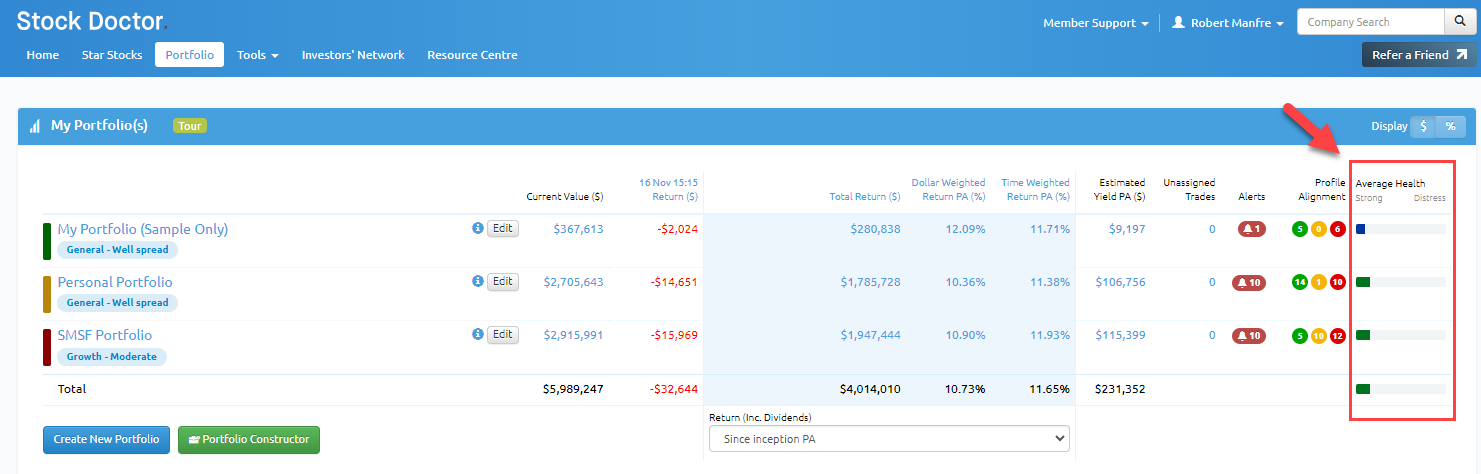This screenshot has height=474, width=1481.
Task: Click red alignment circle 10 in Personal Portfolio
Action: tap(1337, 282)
